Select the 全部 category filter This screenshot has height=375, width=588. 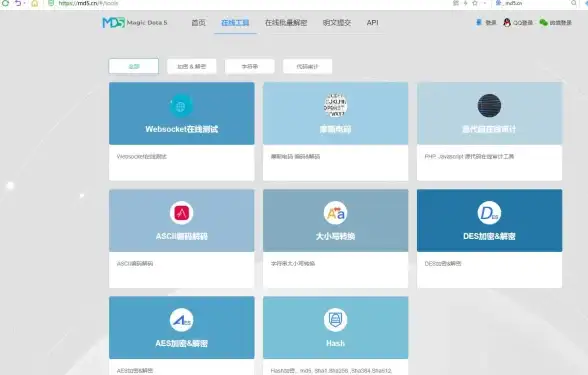pos(134,66)
